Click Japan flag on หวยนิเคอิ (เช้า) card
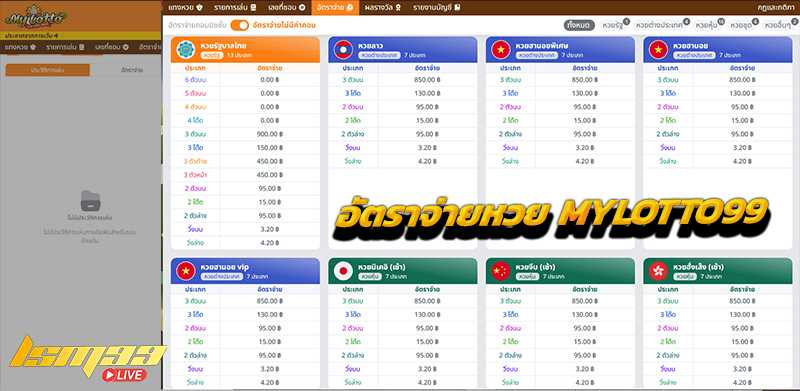Image resolution: width=800 pixels, height=391 pixels. pyautogui.click(x=343, y=271)
